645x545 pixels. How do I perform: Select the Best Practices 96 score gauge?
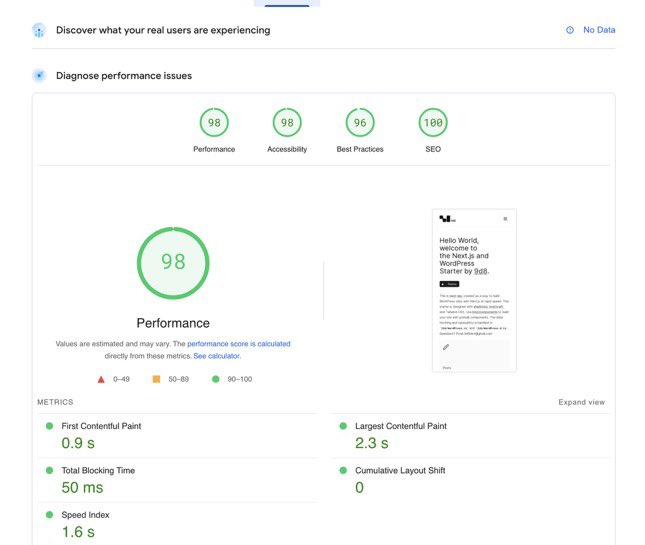coord(360,123)
